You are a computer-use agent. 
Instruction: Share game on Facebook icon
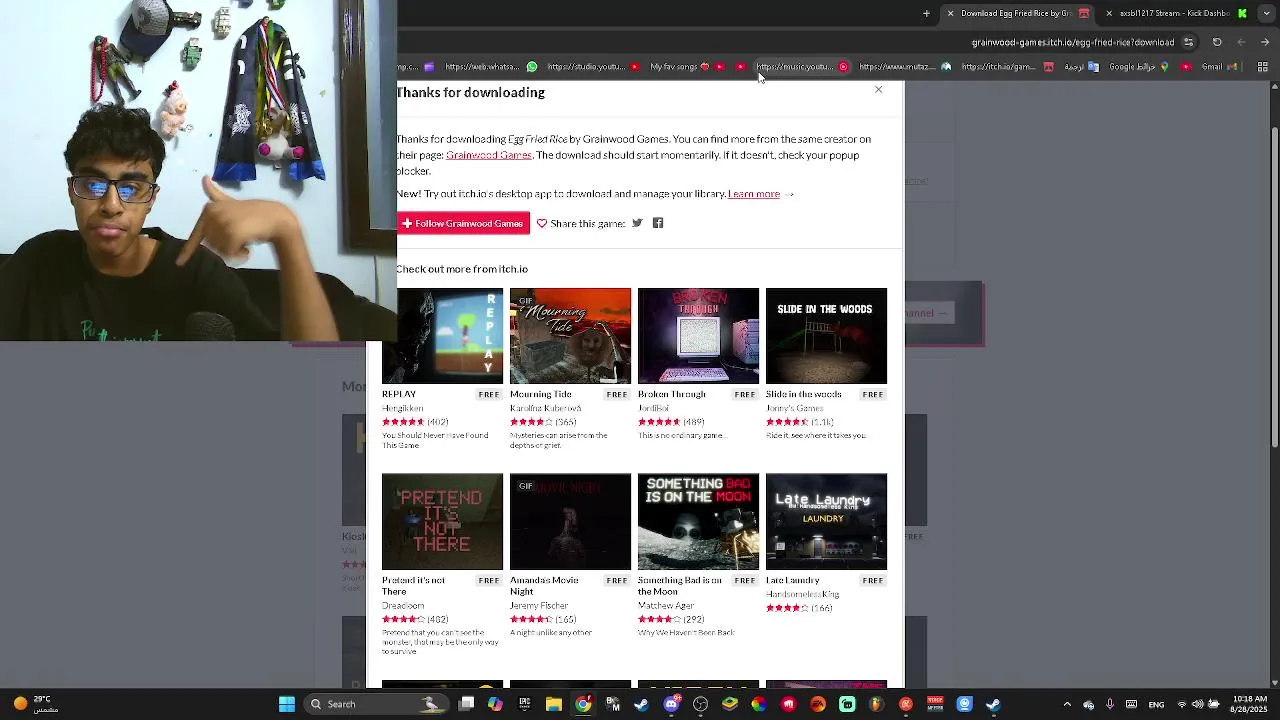coord(658,223)
